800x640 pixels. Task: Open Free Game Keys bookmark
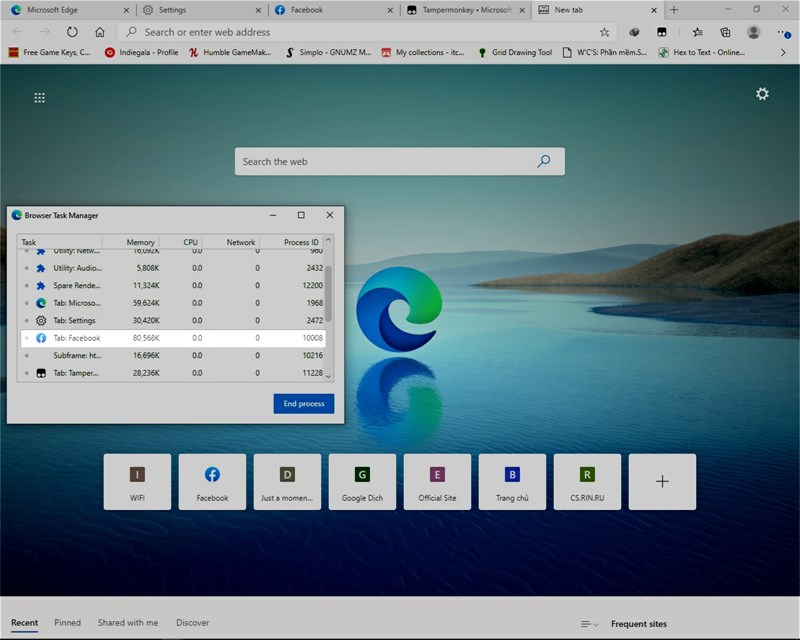pos(49,52)
